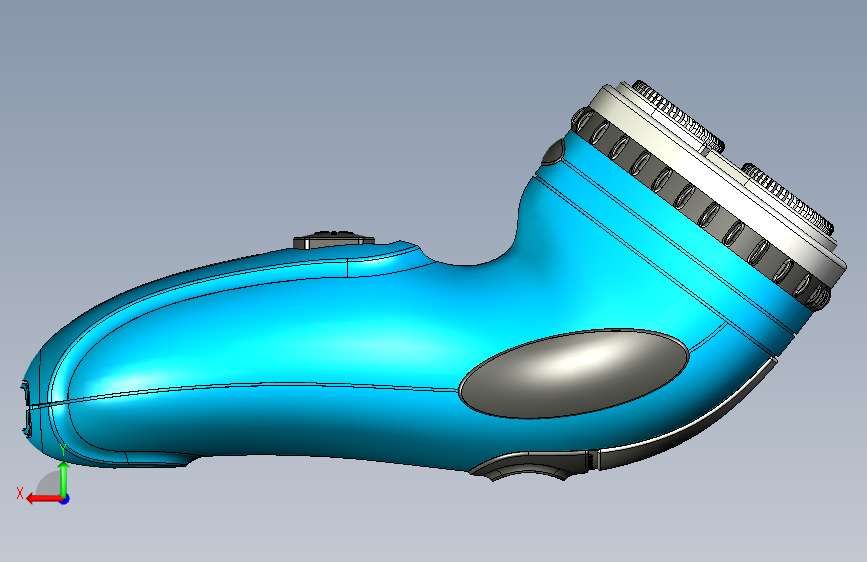This screenshot has height=562, width=867.
Task: Click the blue Z axis dot on triad
Action: coord(65,499)
